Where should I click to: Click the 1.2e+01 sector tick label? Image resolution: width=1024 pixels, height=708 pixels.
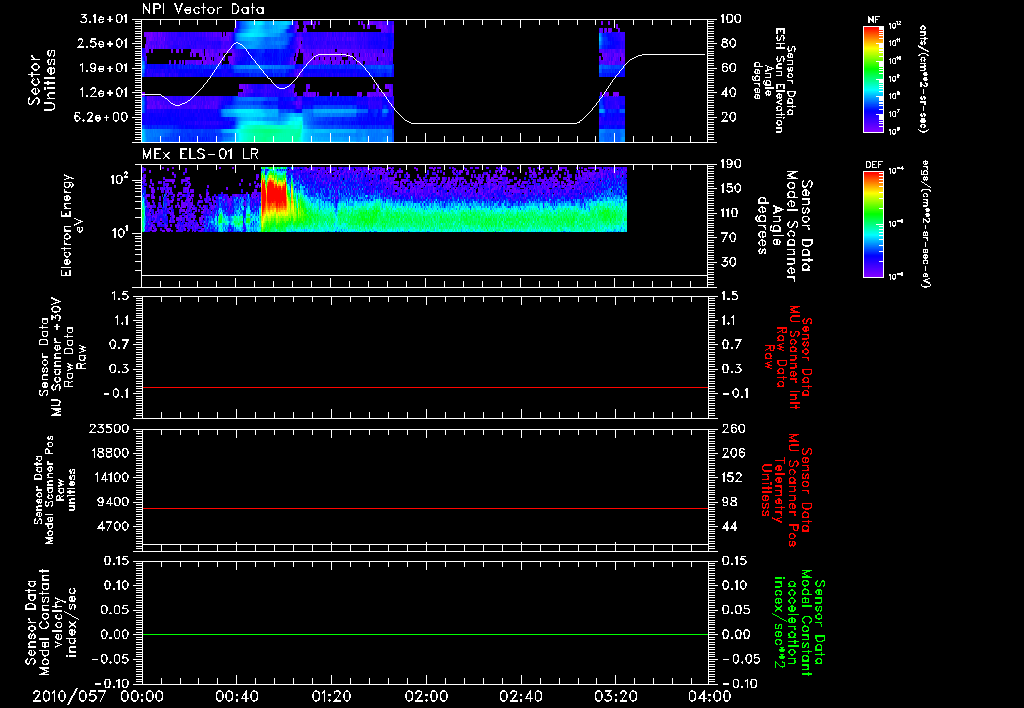pos(104,93)
